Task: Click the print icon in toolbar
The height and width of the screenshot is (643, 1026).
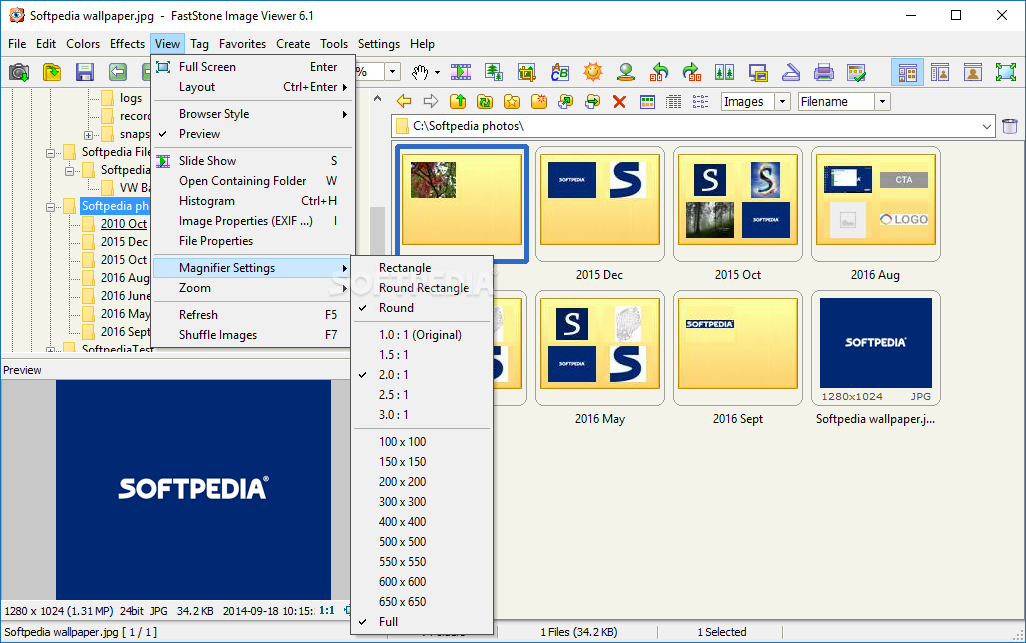Action: pyautogui.click(x=823, y=72)
